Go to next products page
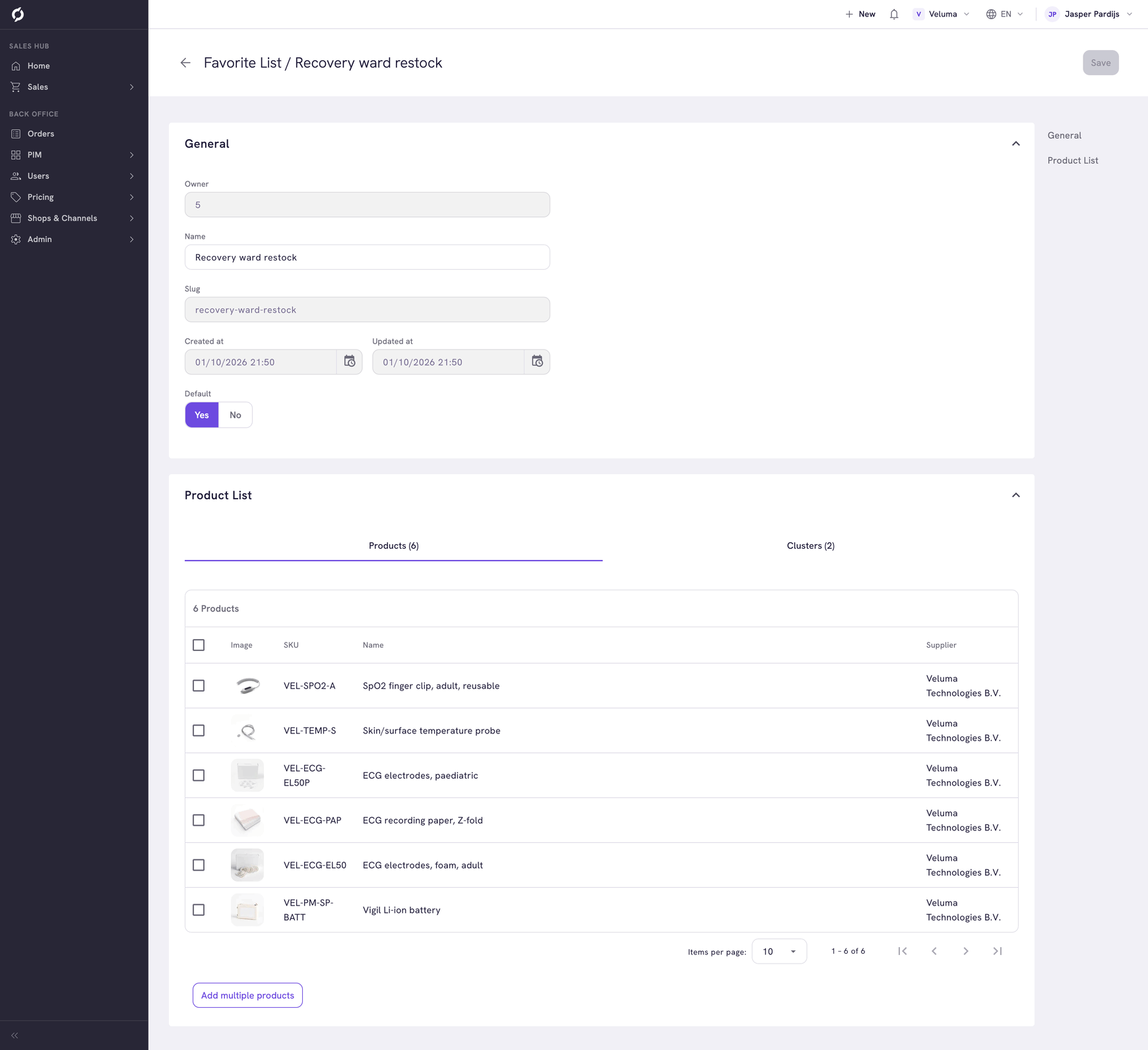The image size is (1148, 1050). (966, 951)
